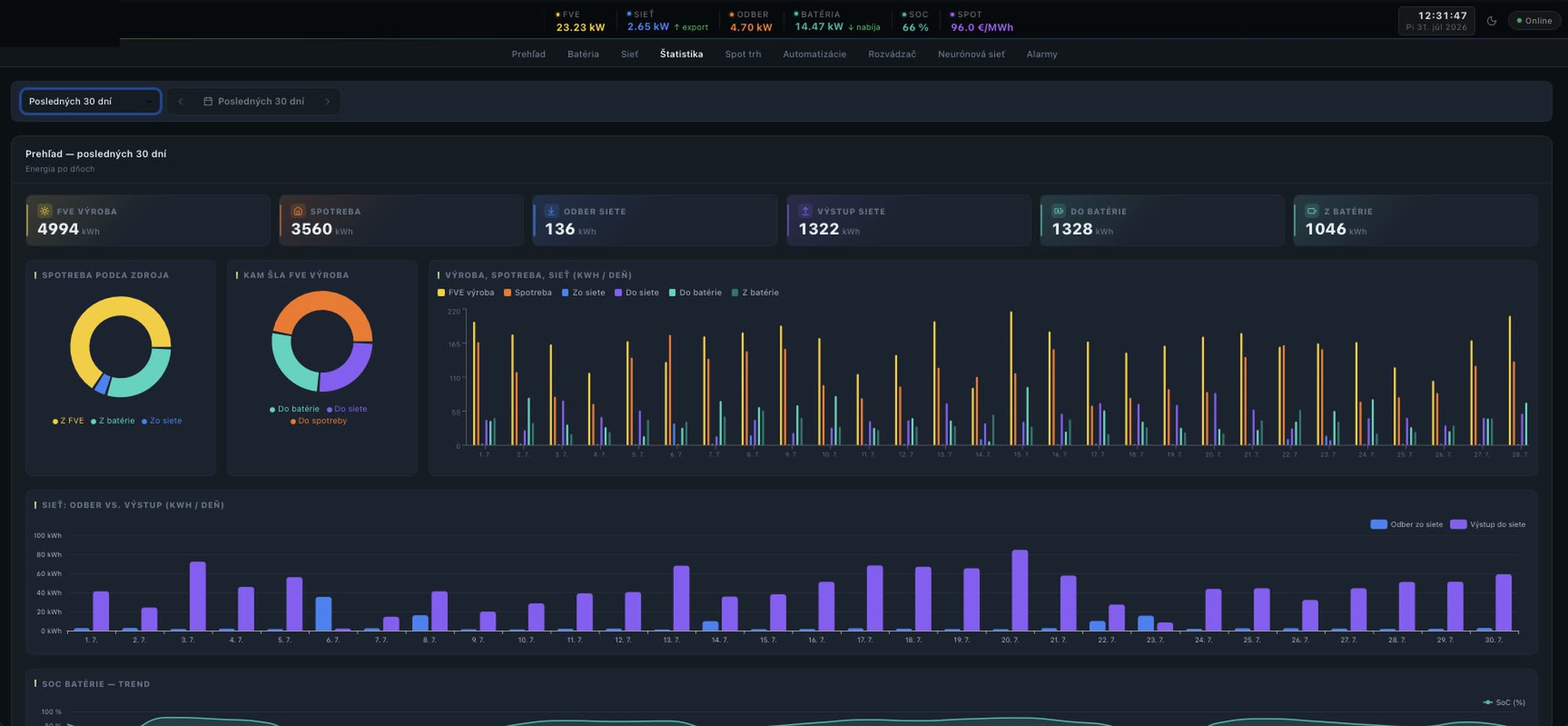Click the 1046 kWh Z batérie value

[x=1335, y=229]
